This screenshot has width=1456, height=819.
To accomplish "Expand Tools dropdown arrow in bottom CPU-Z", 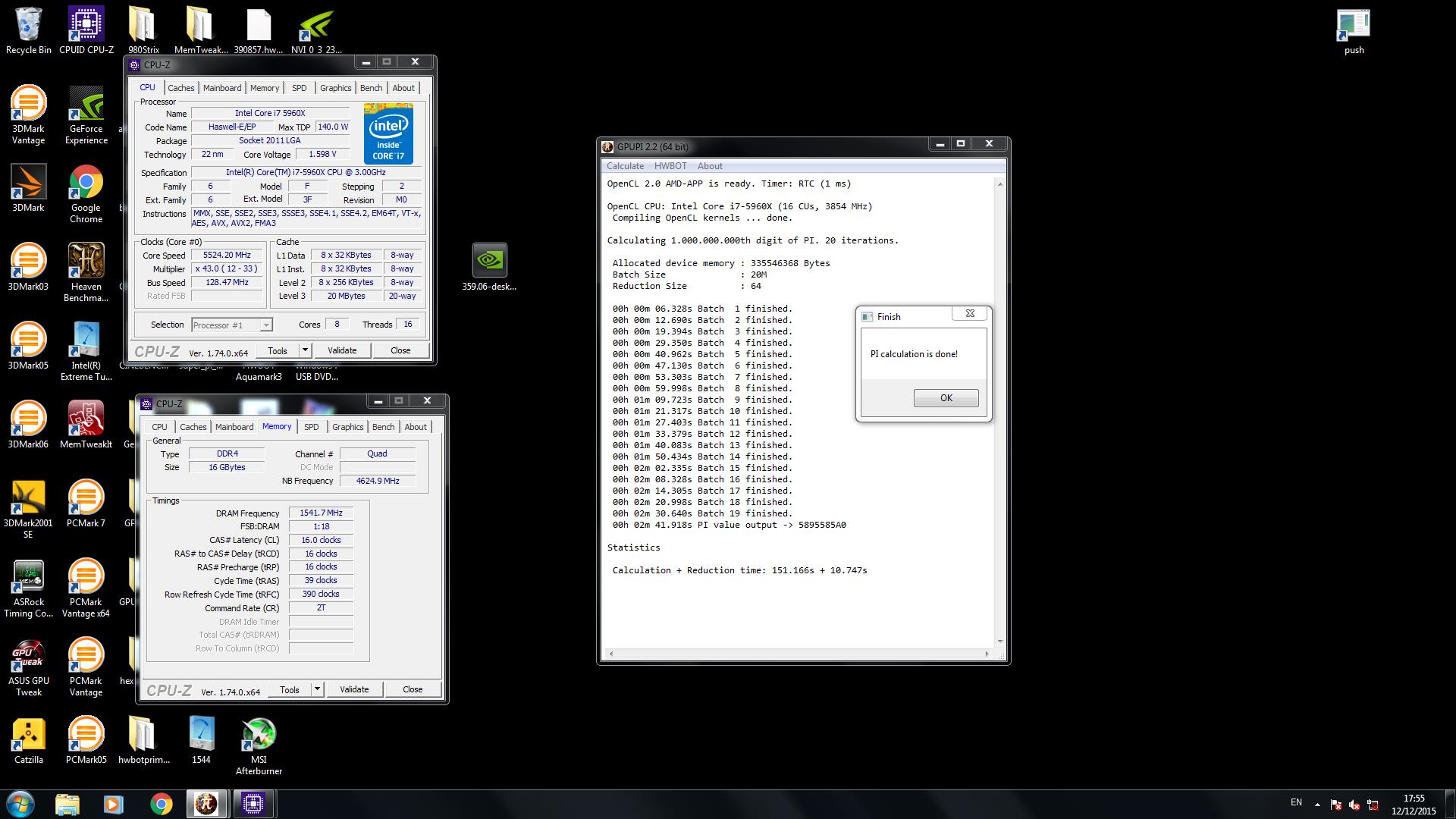I will click(317, 689).
